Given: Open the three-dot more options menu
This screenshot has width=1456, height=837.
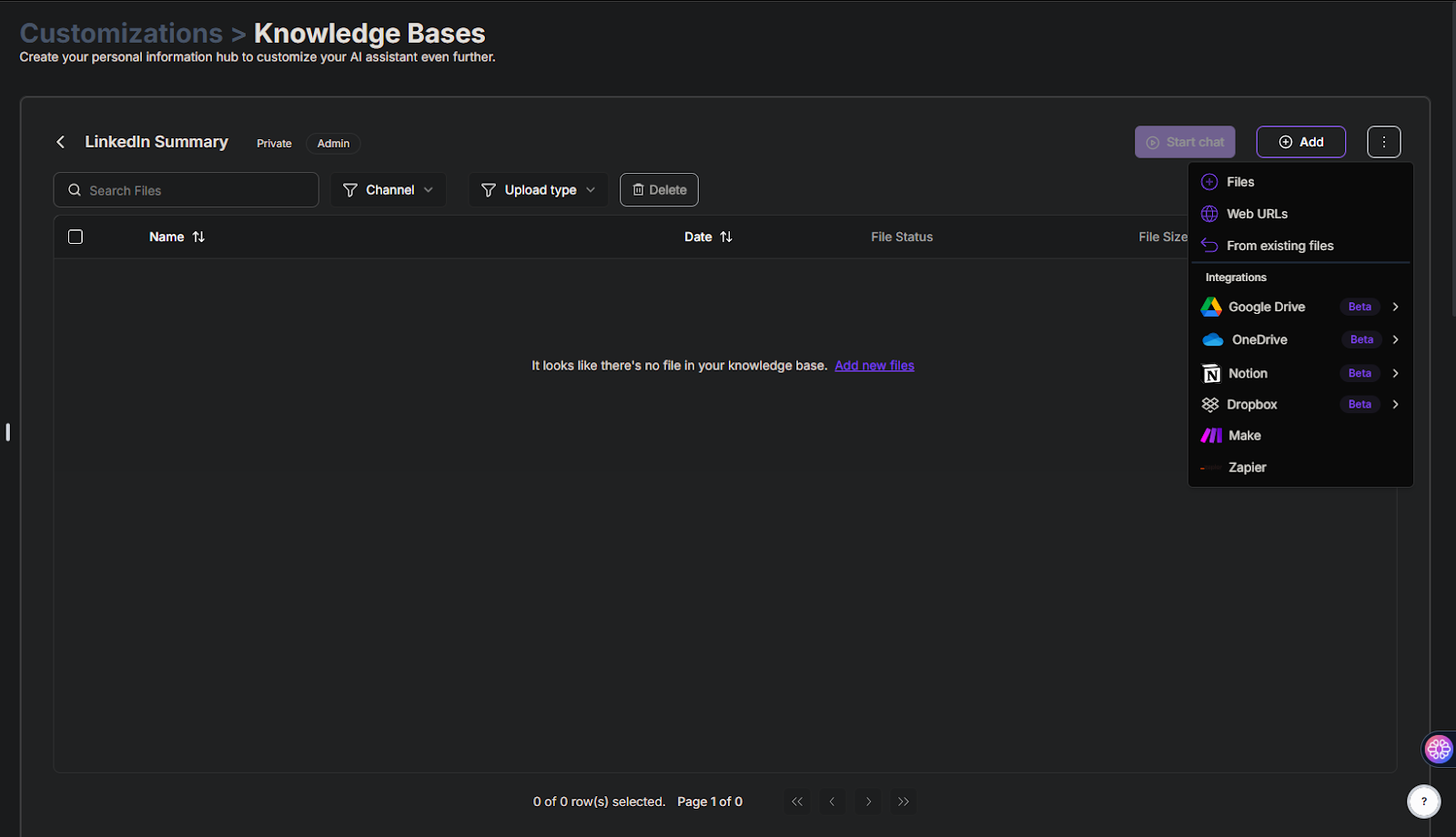Looking at the screenshot, I should pyautogui.click(x=1383, y=142).
